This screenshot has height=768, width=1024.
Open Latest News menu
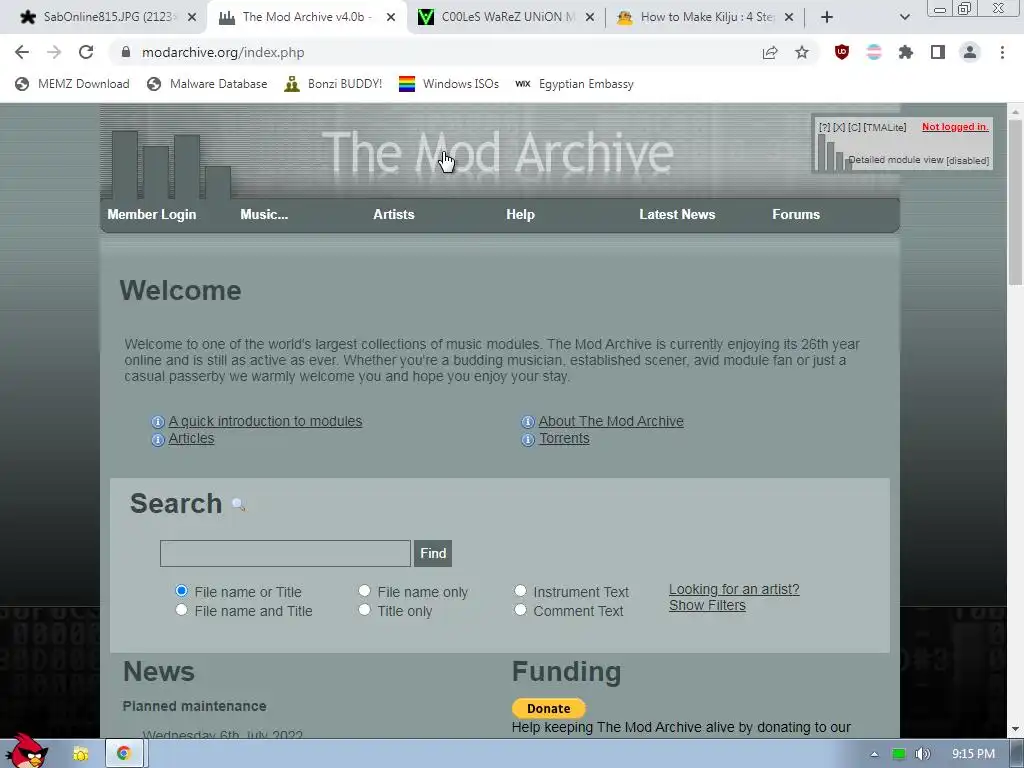click(677, 214)
